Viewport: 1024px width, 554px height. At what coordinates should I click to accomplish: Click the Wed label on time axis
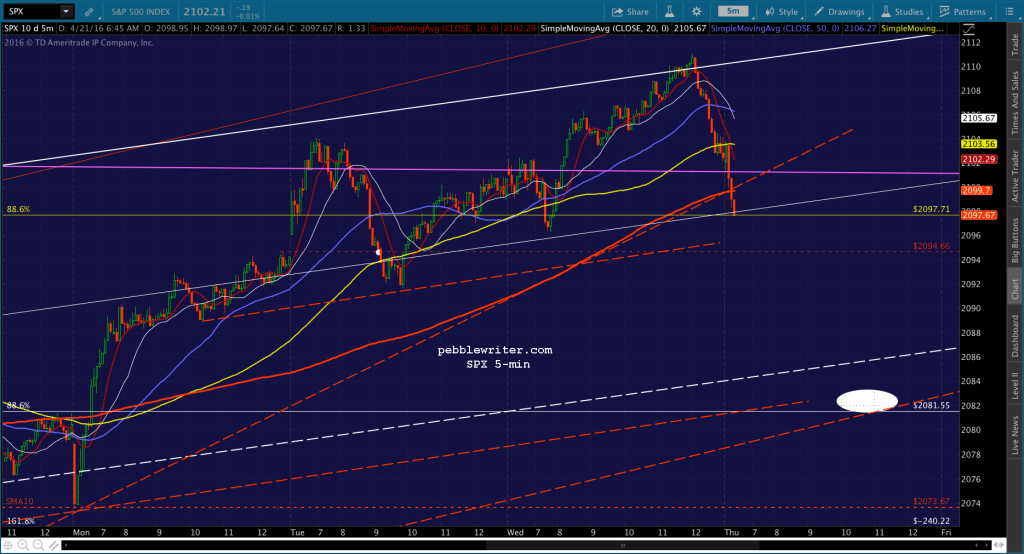pos(515,532)
